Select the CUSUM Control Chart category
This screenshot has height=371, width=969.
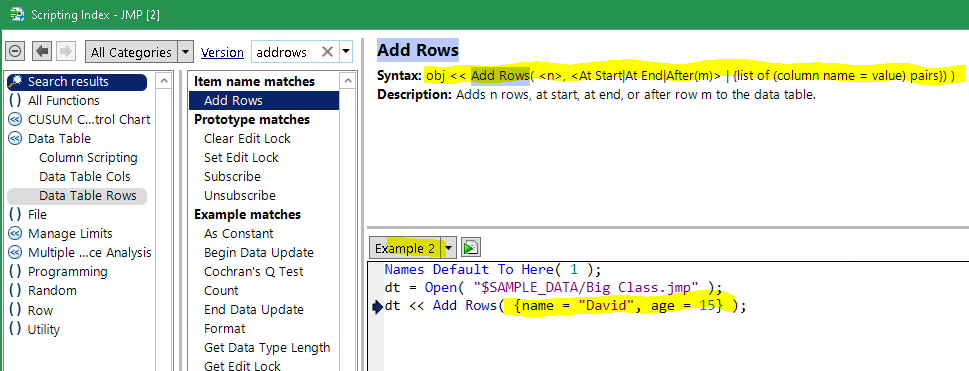[89, 119]
